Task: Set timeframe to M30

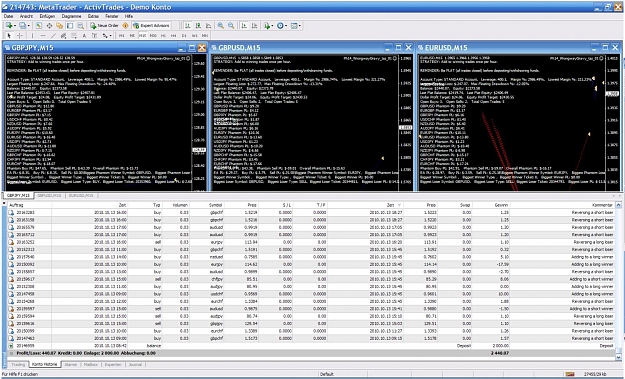Action: (153, 36)
